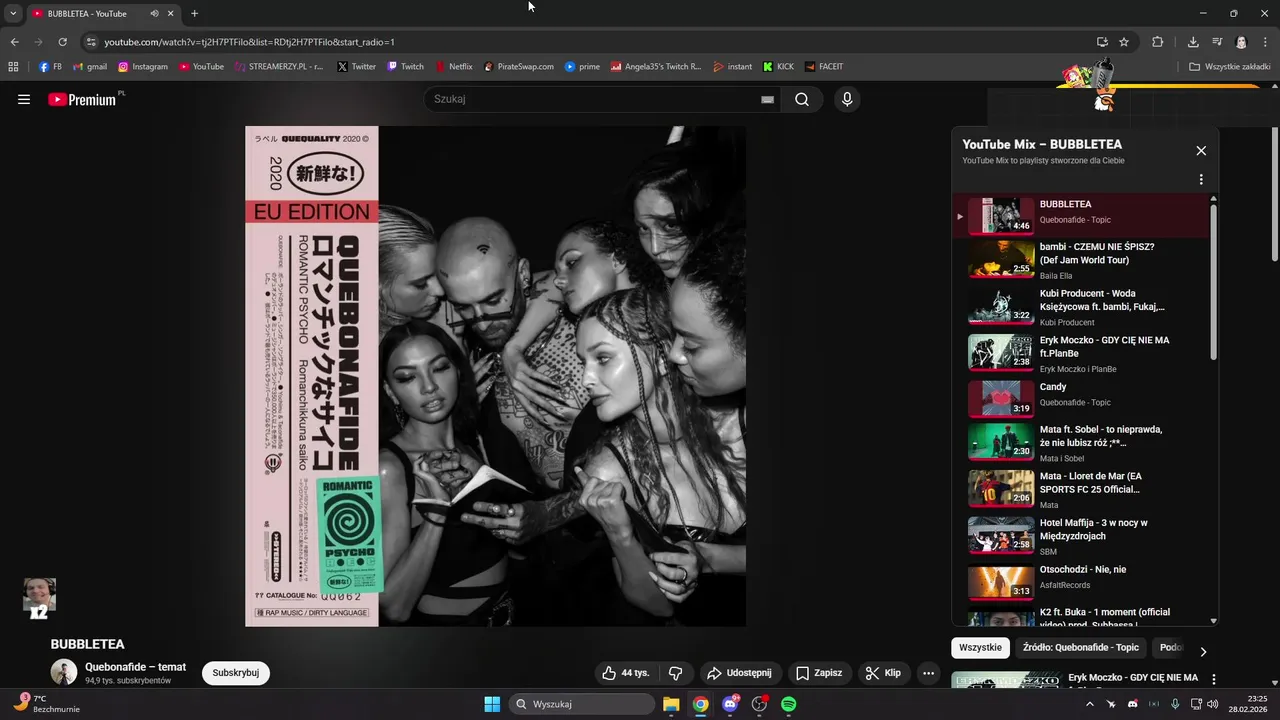The height and width of the screenshot is (720, 1280).
Task: Go back in browser history
Action: [14, 42]
